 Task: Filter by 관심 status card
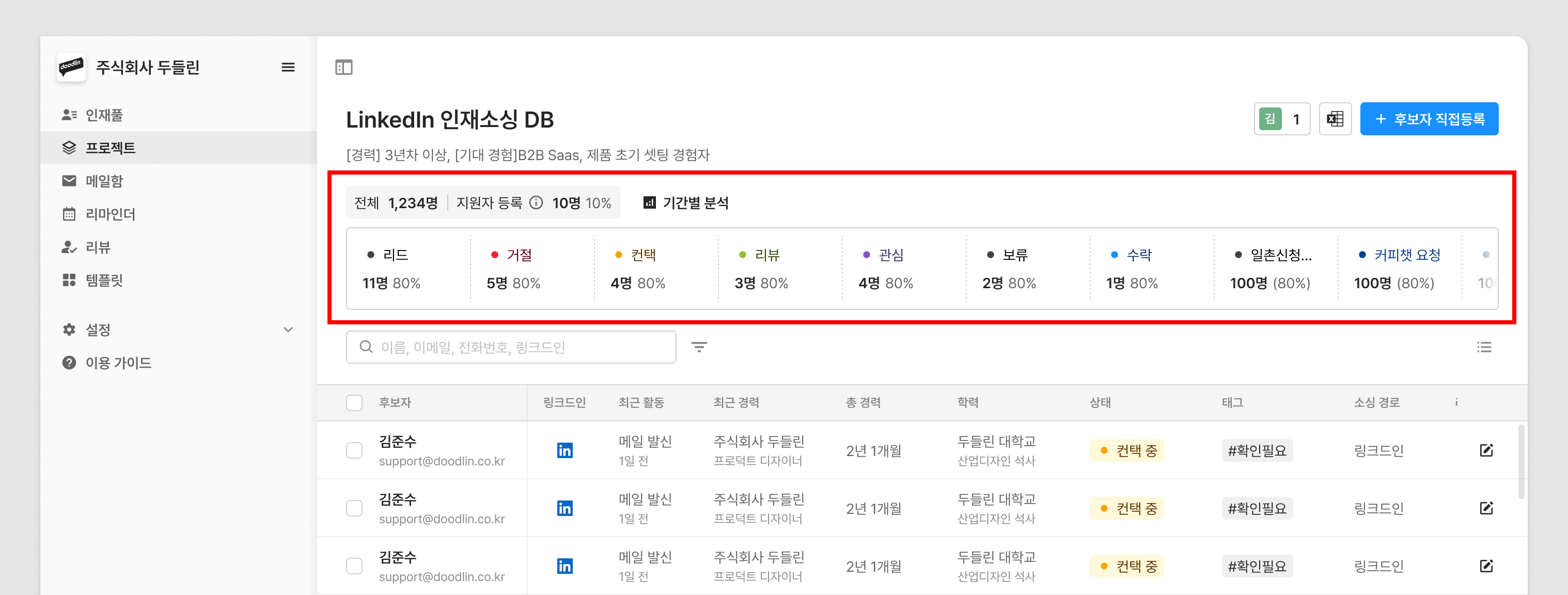[904, 269]
